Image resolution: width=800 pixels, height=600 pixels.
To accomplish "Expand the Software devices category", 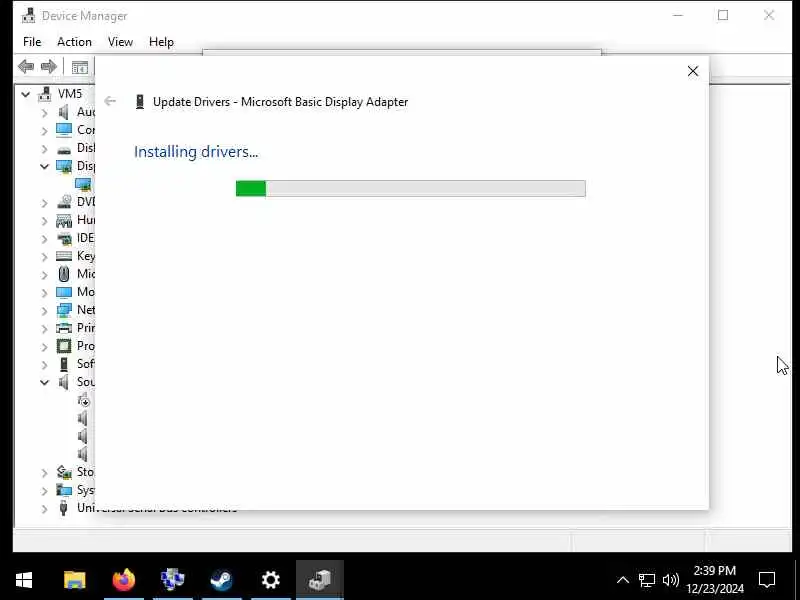I will (44, 364).
